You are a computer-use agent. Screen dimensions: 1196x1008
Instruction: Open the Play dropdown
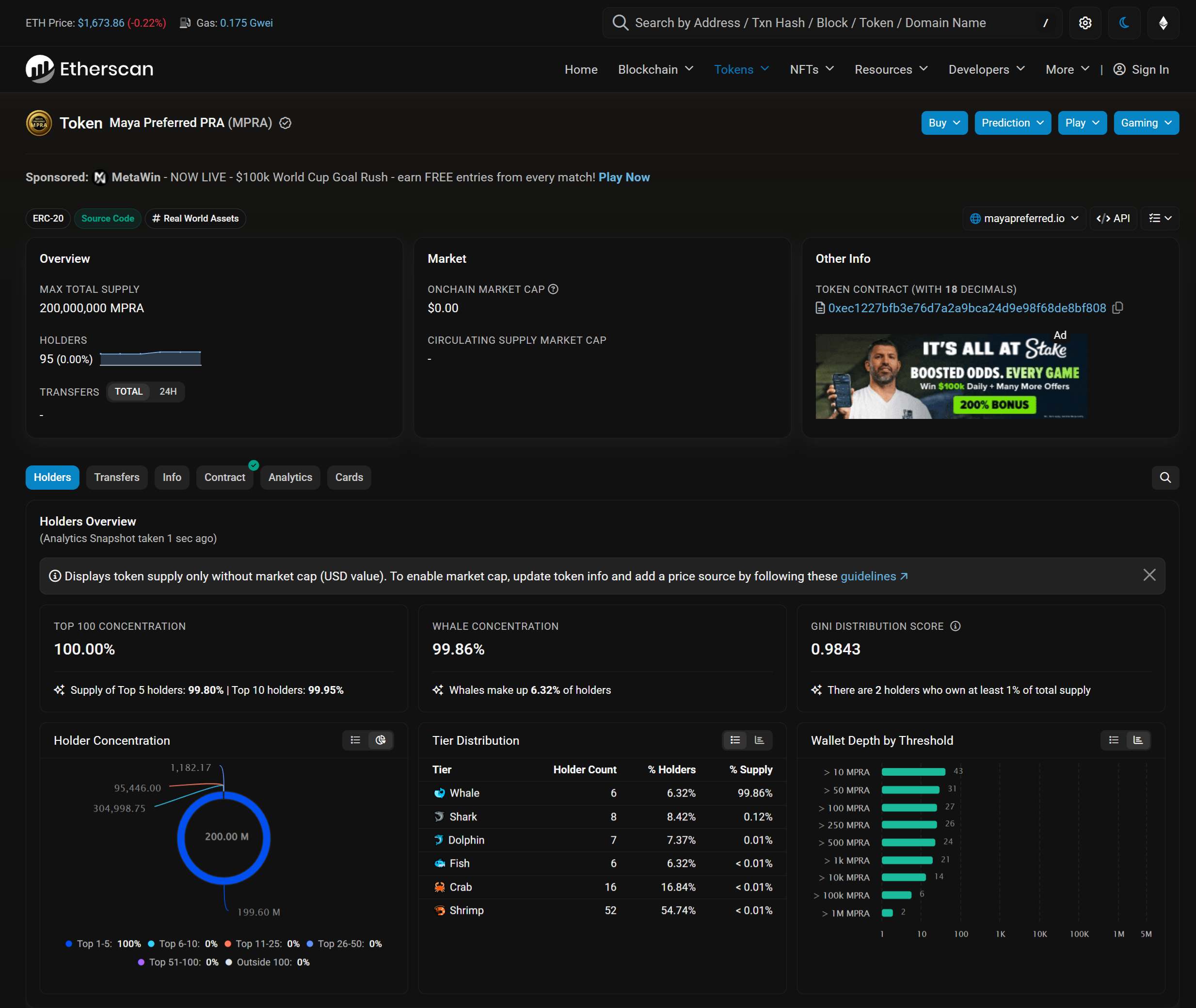pyautogui.click(x=1082, y=123)
